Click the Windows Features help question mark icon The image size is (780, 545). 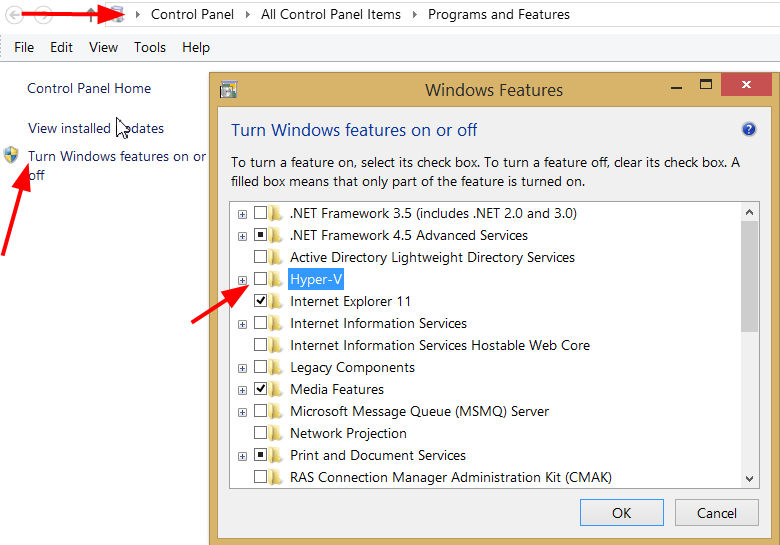749,130
